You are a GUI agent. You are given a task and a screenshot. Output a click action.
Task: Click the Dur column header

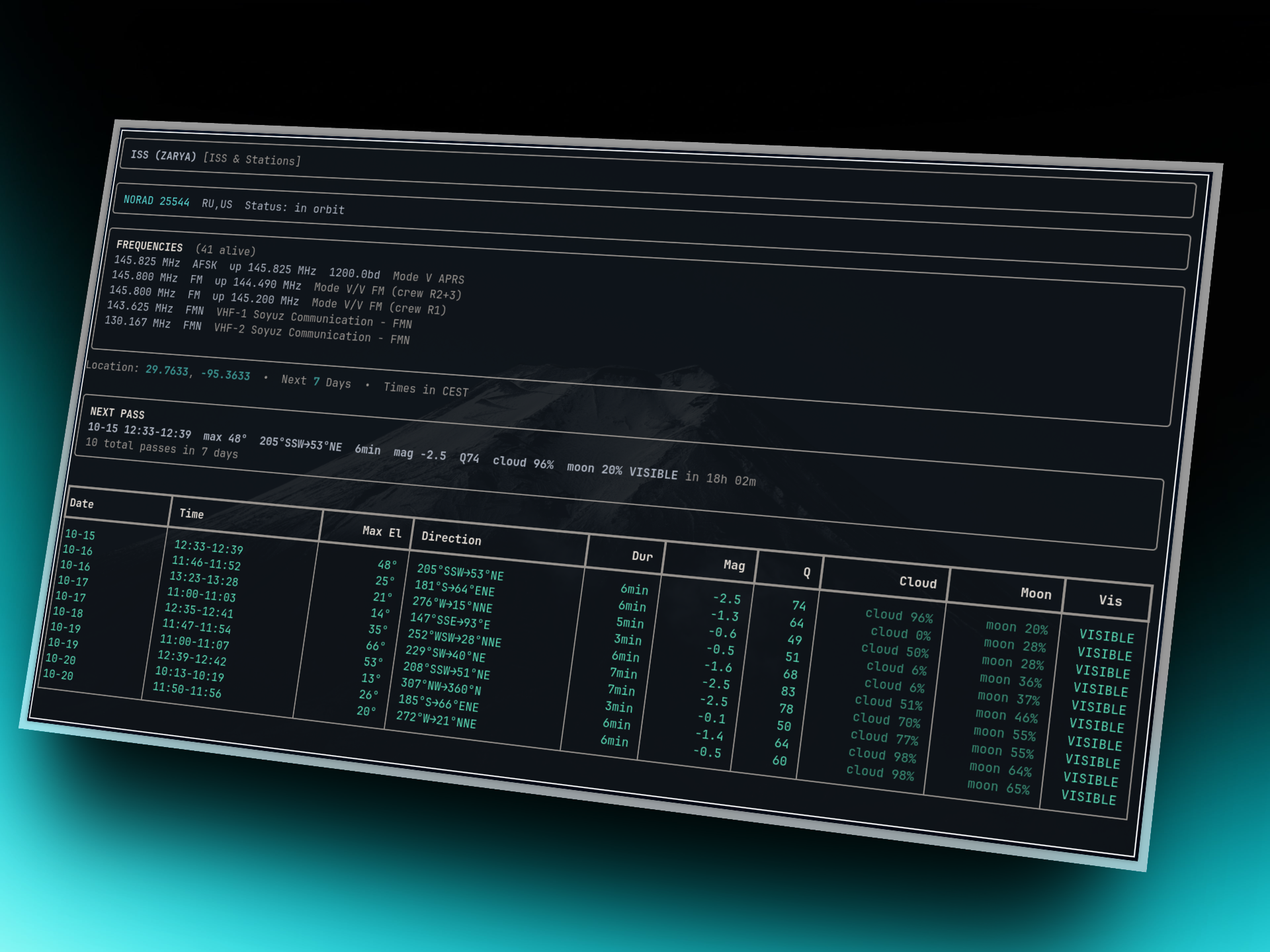(642, 556)
